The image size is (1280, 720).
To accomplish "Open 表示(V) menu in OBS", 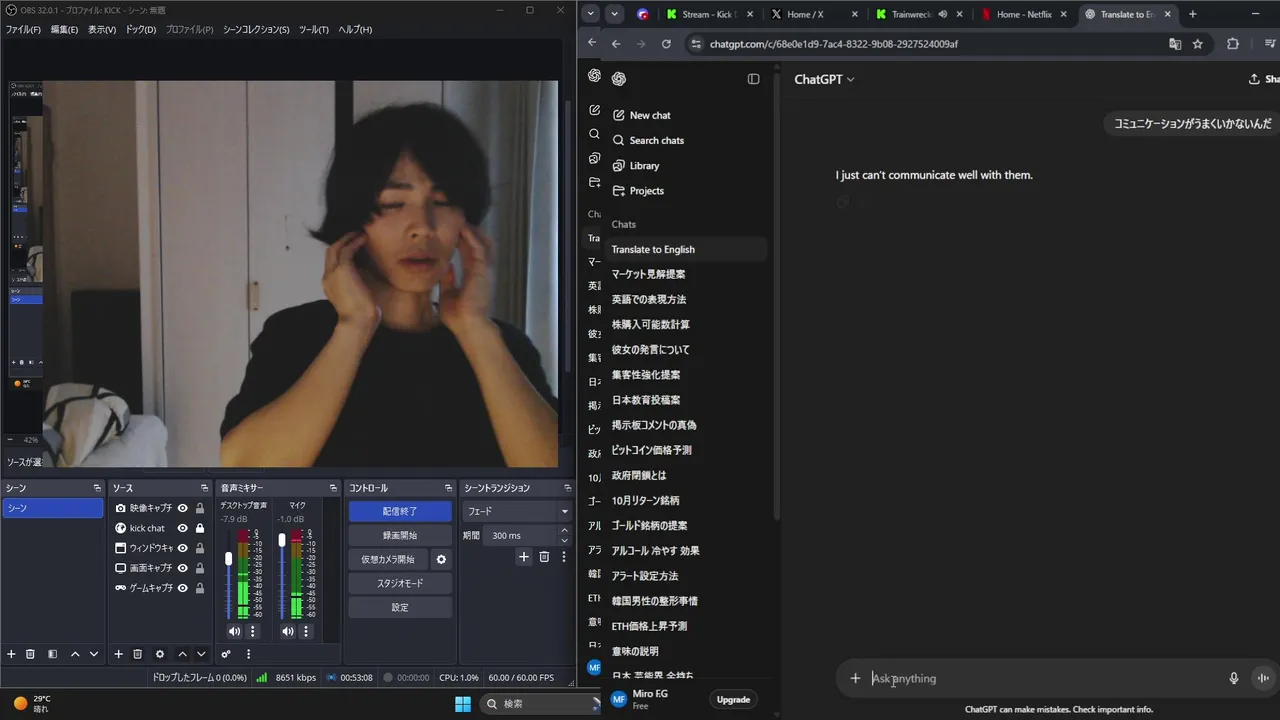I will point(102,29).
